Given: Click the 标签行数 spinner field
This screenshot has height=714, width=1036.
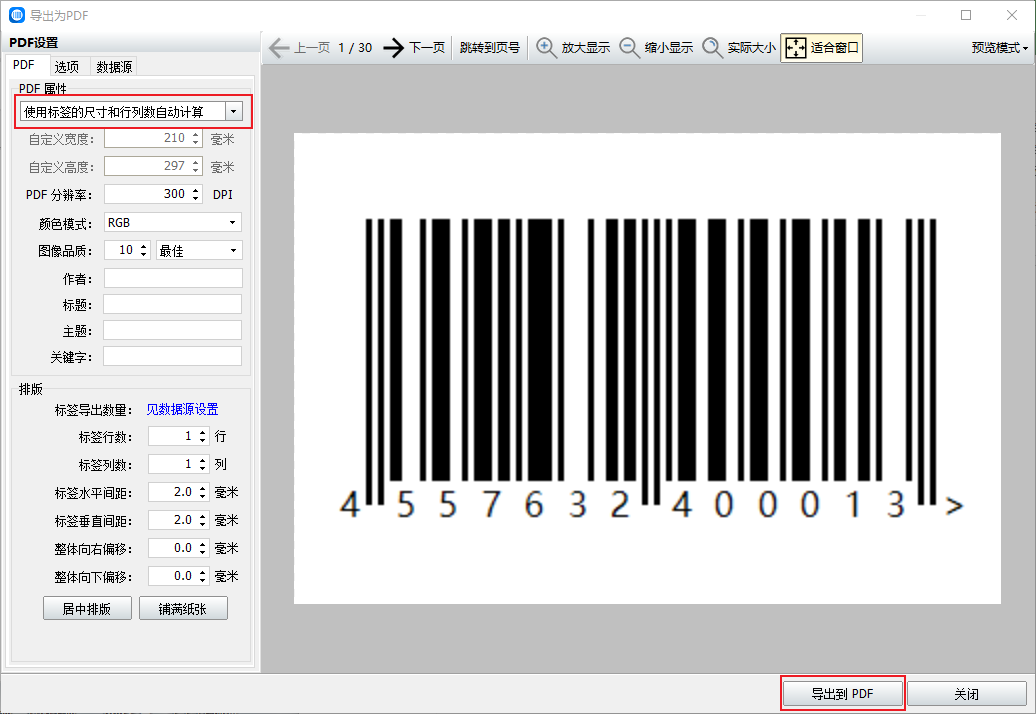Looking at the screenshot, I should click(x=178, y=436).
